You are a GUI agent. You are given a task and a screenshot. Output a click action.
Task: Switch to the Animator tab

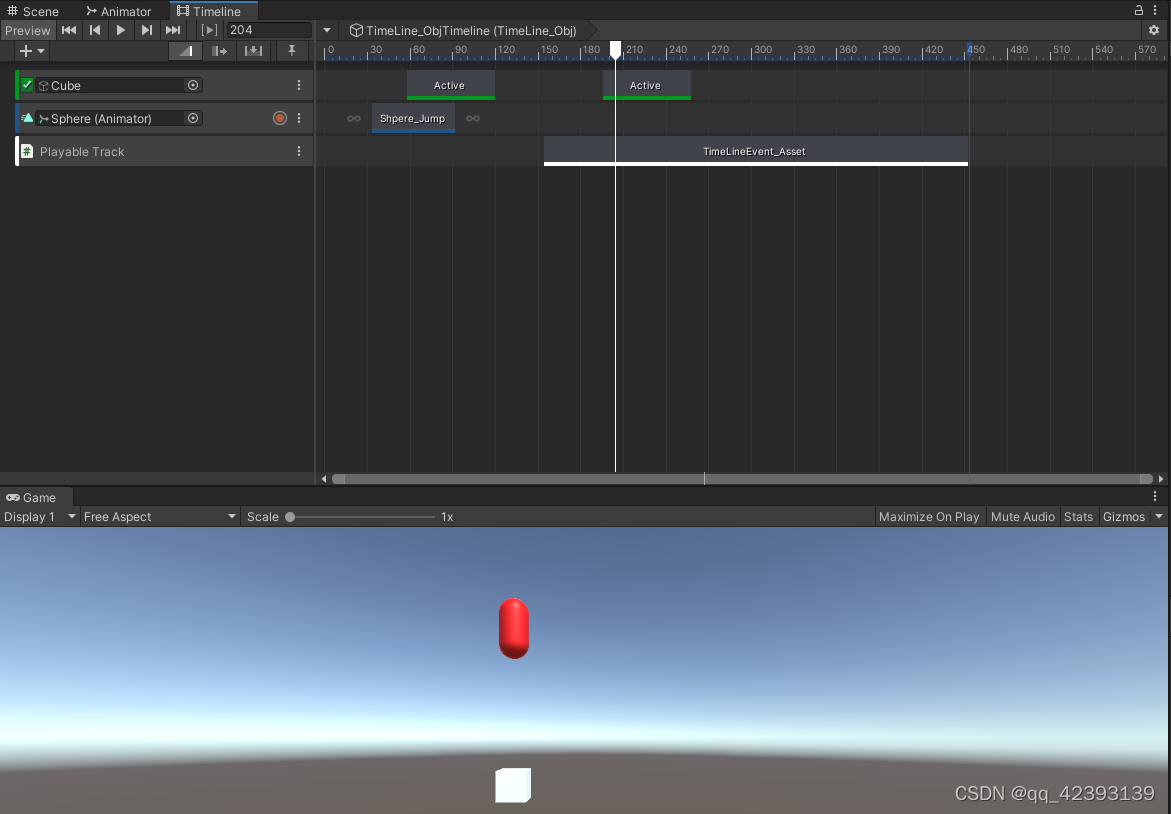119,11
